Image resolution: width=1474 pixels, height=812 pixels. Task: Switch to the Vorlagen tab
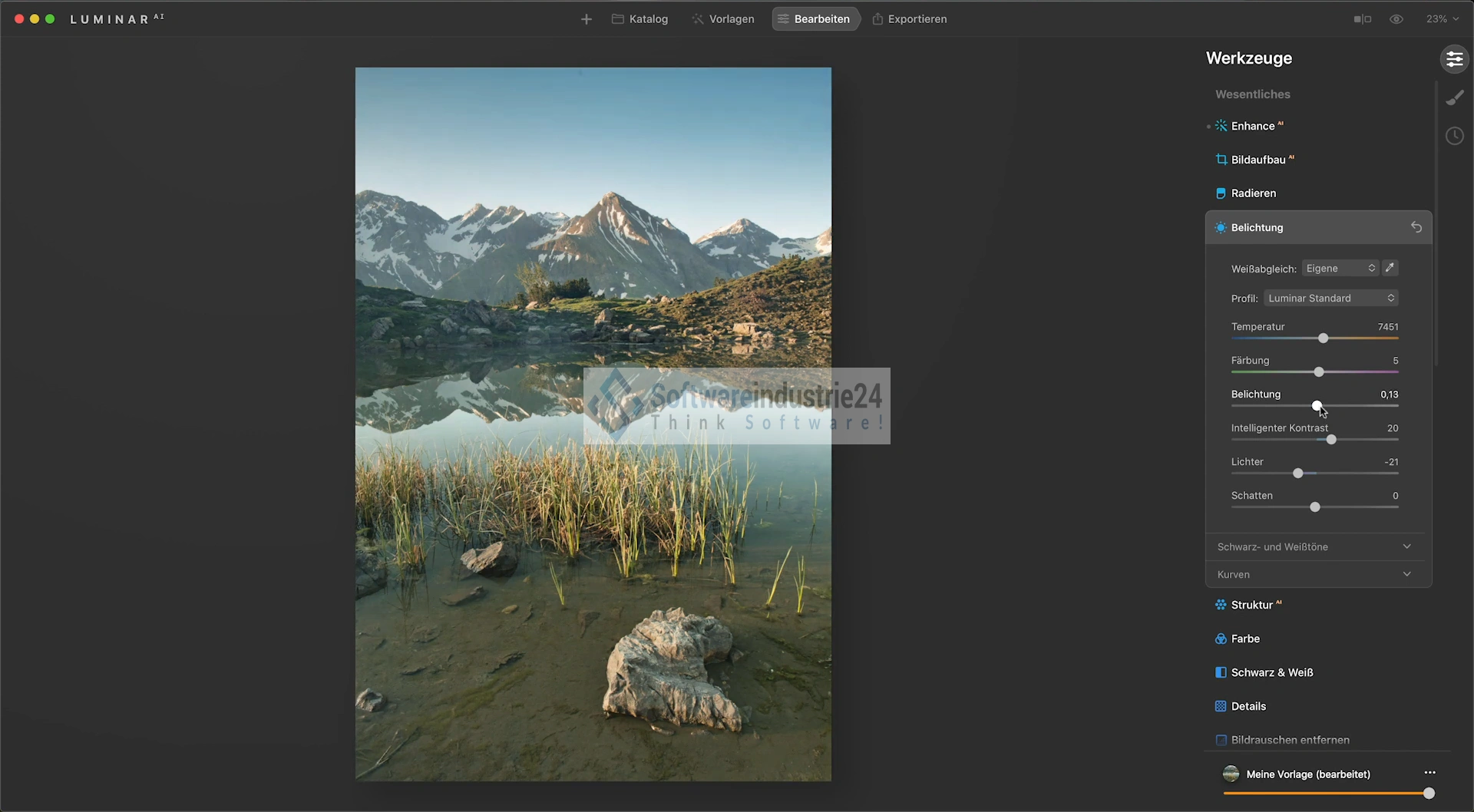(x=722, y=19)
